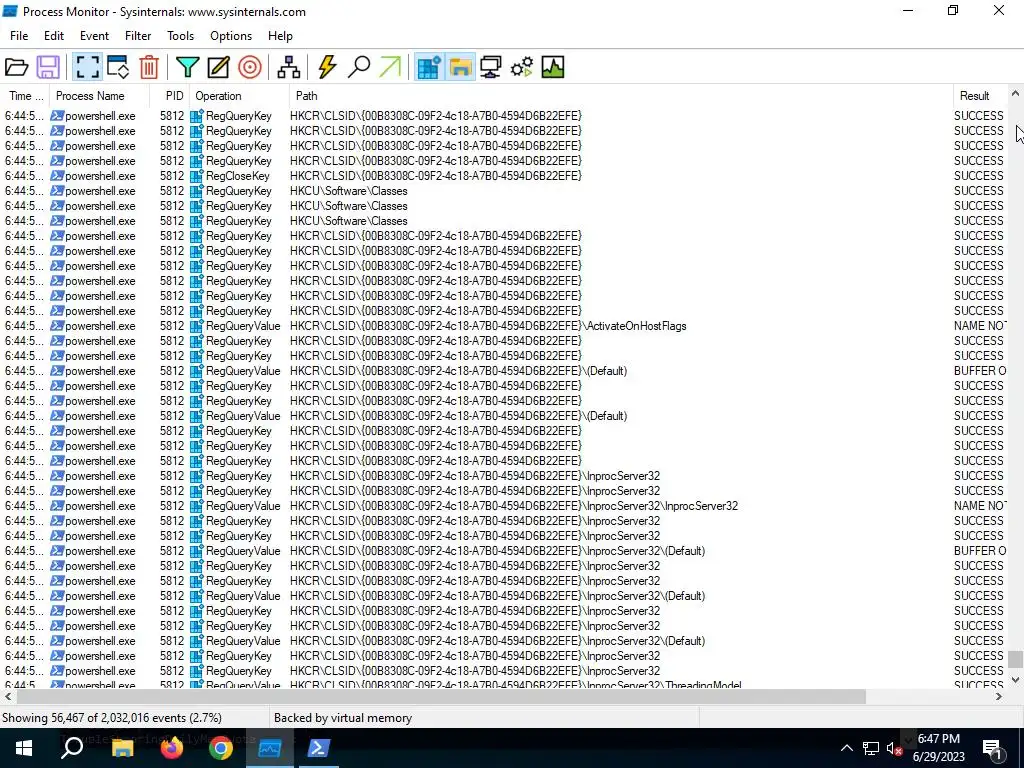Click the lightning bolt toolbar icon
1024x768 pixels.
[327, 67]
